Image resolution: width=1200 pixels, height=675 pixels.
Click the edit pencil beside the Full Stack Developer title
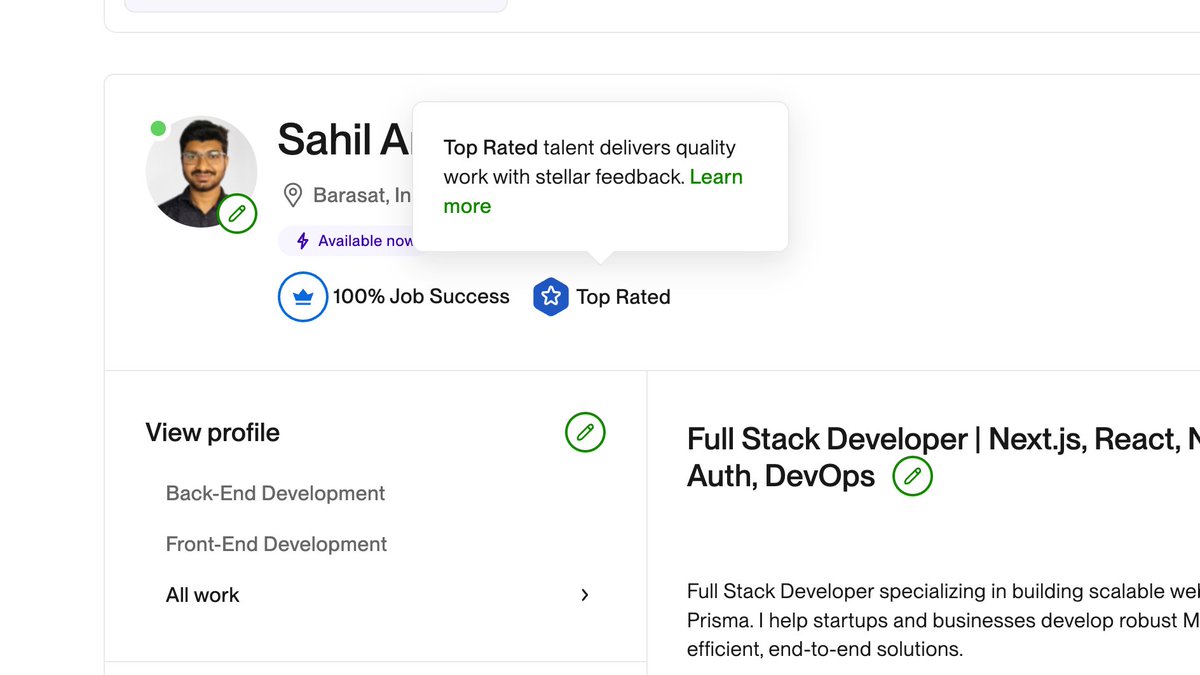click(912, 476)
